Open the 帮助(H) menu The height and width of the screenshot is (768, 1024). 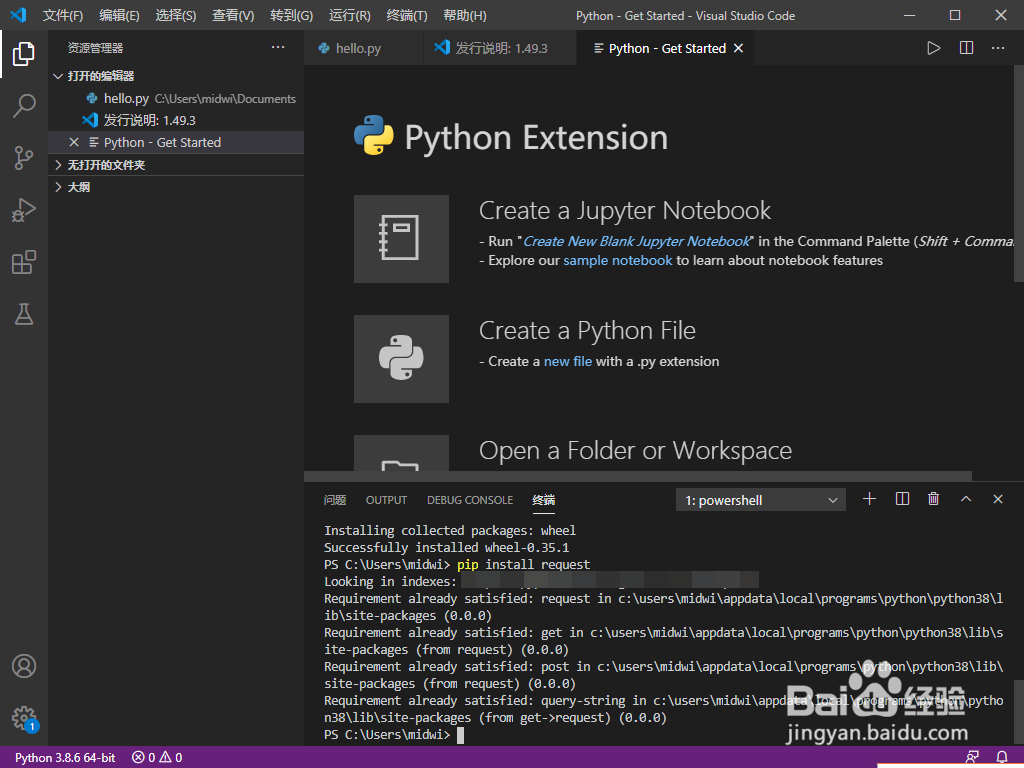464,15
